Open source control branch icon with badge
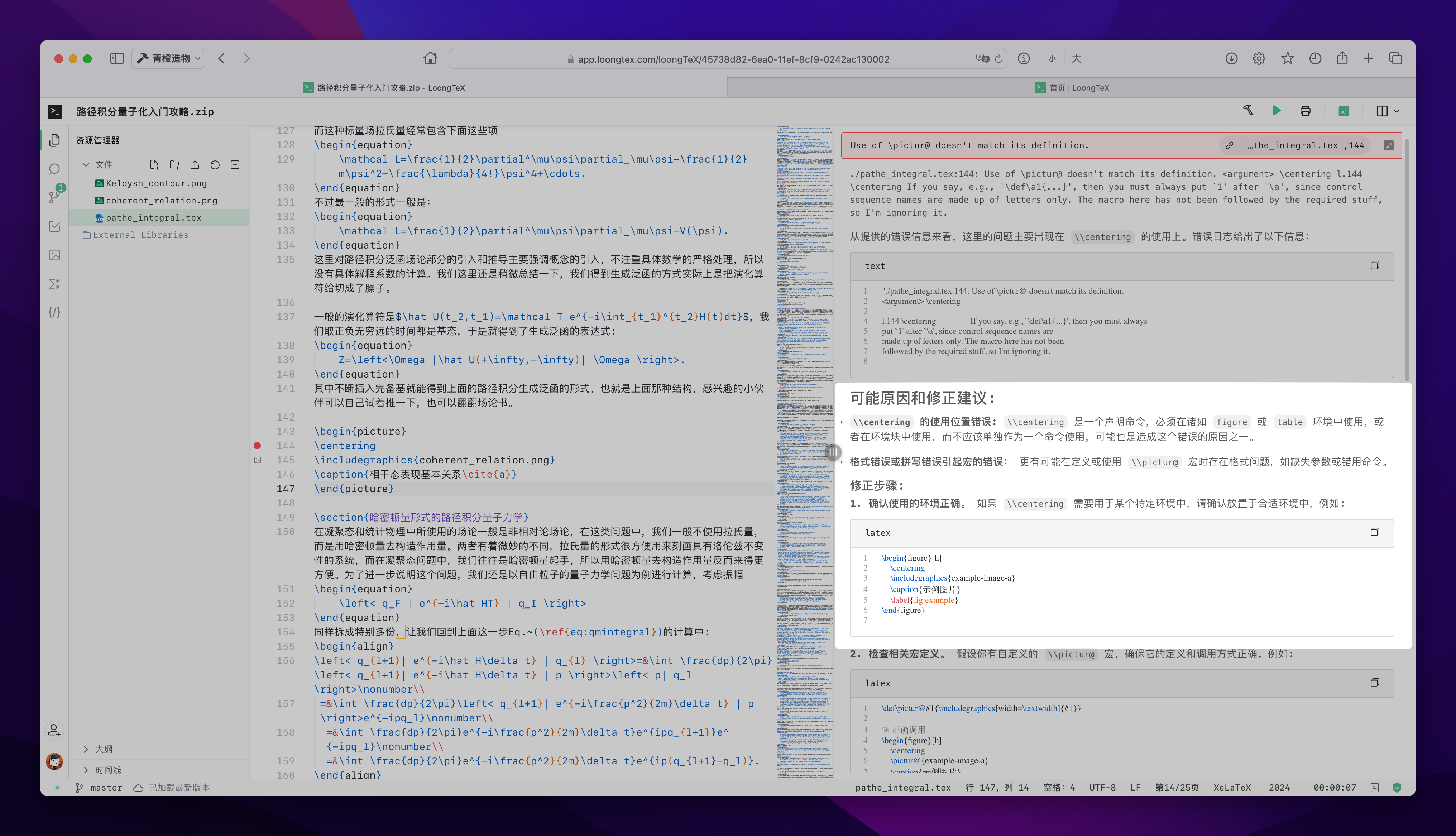1456x836 pixels. [x=54, y=197]
